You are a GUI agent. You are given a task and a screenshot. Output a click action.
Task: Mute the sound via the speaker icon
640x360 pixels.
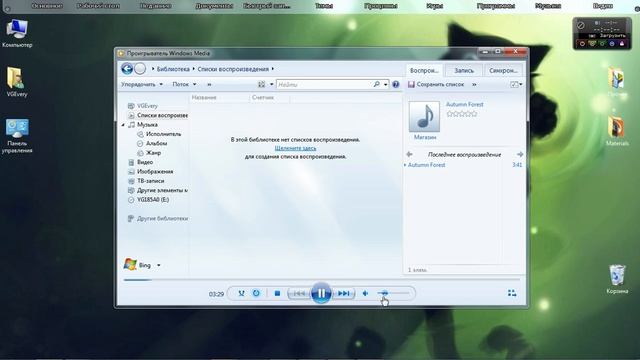pyautogui.click(x=366, y=293)
